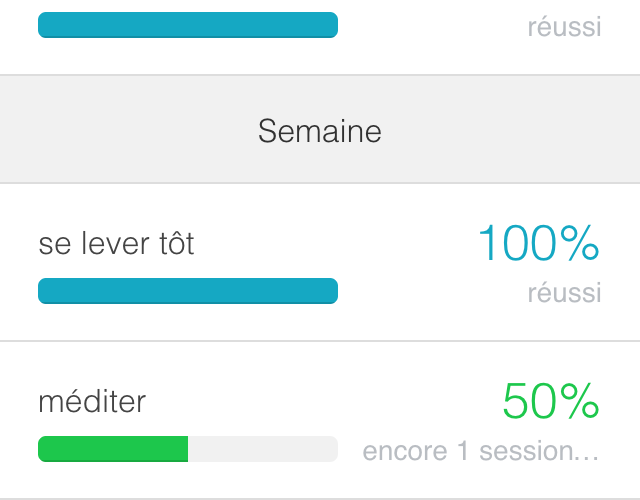The width and height of the screenshot is (640, 500).
Task: Click empty gray area of Semaine header band
Action: [x=100, y=130]
